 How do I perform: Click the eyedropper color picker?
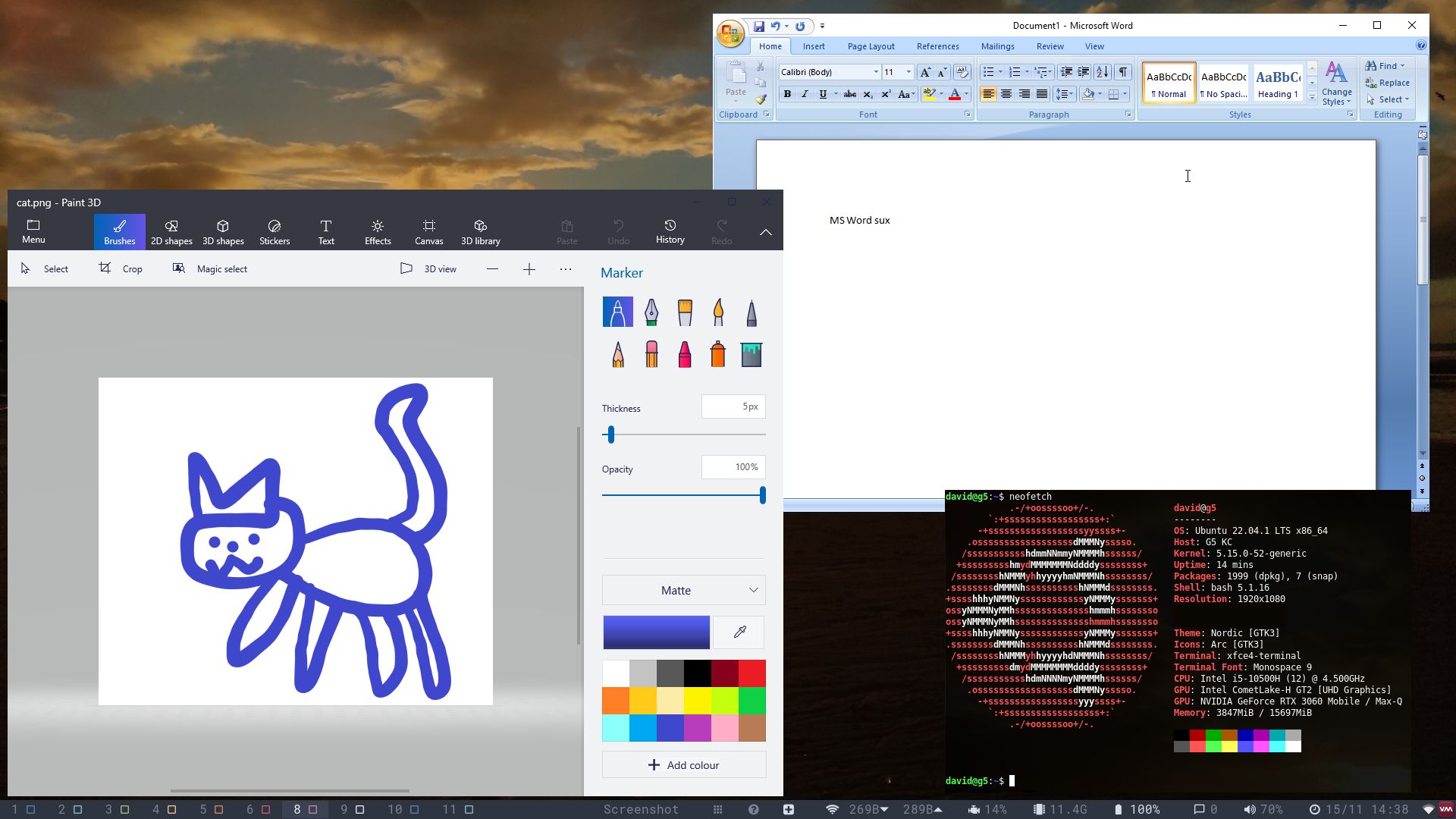pyautogui.click(x=739, y=632)
